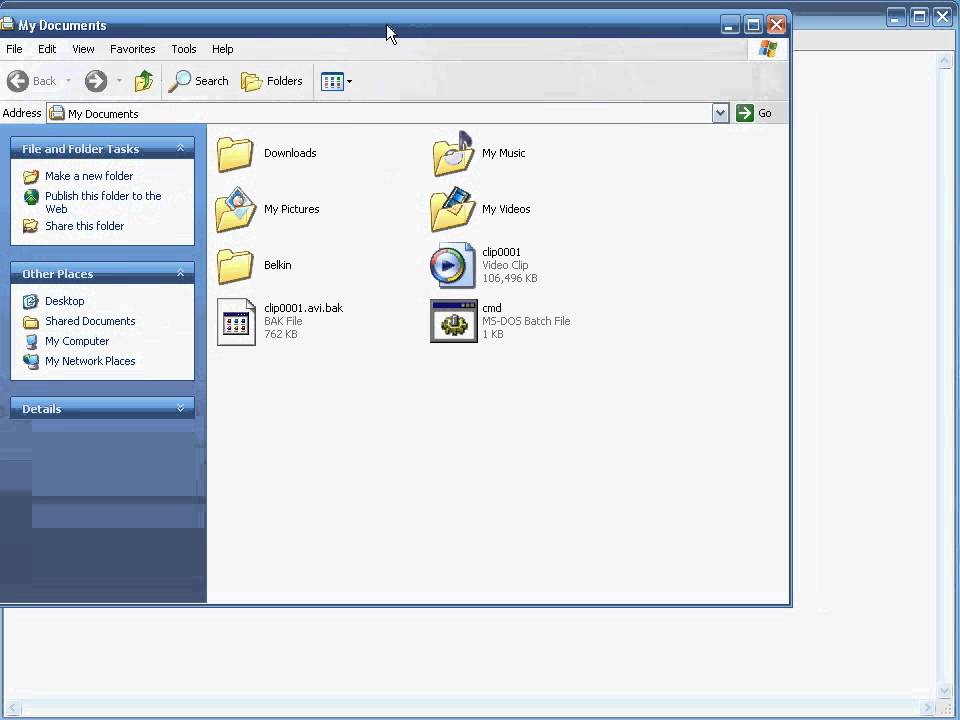
Task: Select the clip0001.avi.bak file icon
Action: click(x=236, y=322)
